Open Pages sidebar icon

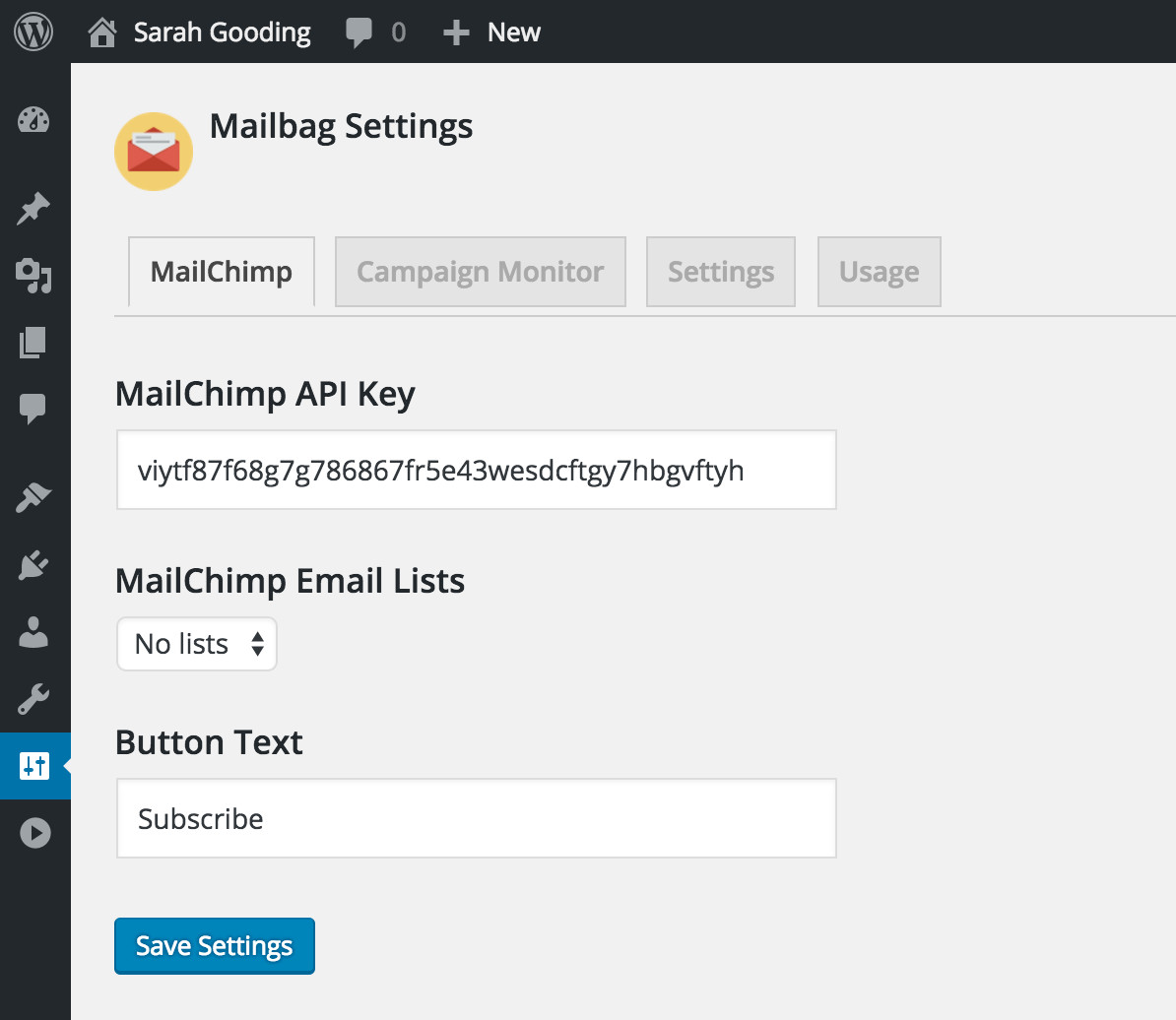(33, 343)
